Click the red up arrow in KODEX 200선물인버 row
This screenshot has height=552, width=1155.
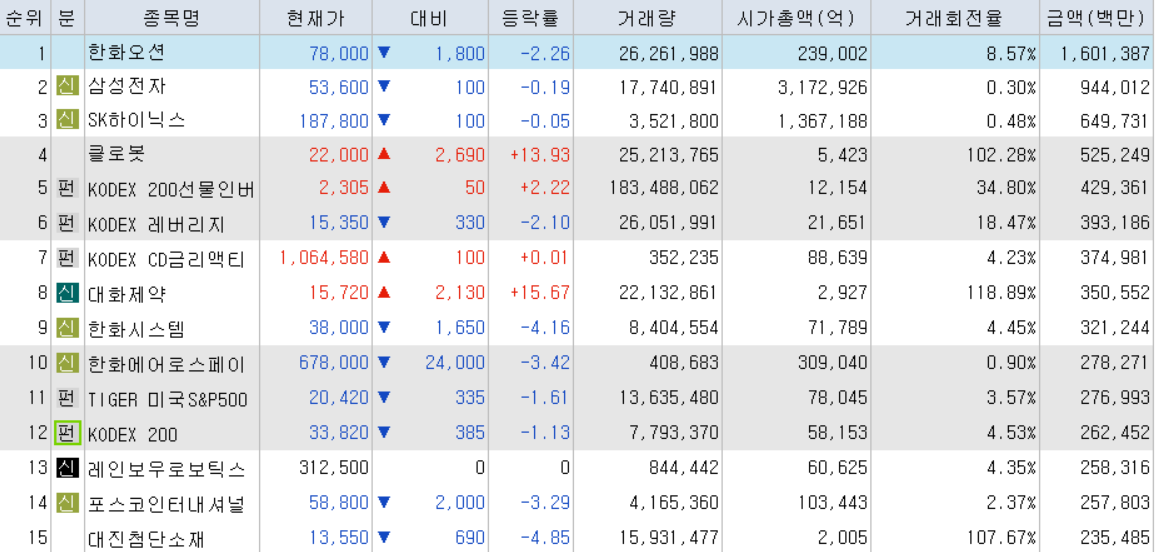tap(383, 188)
